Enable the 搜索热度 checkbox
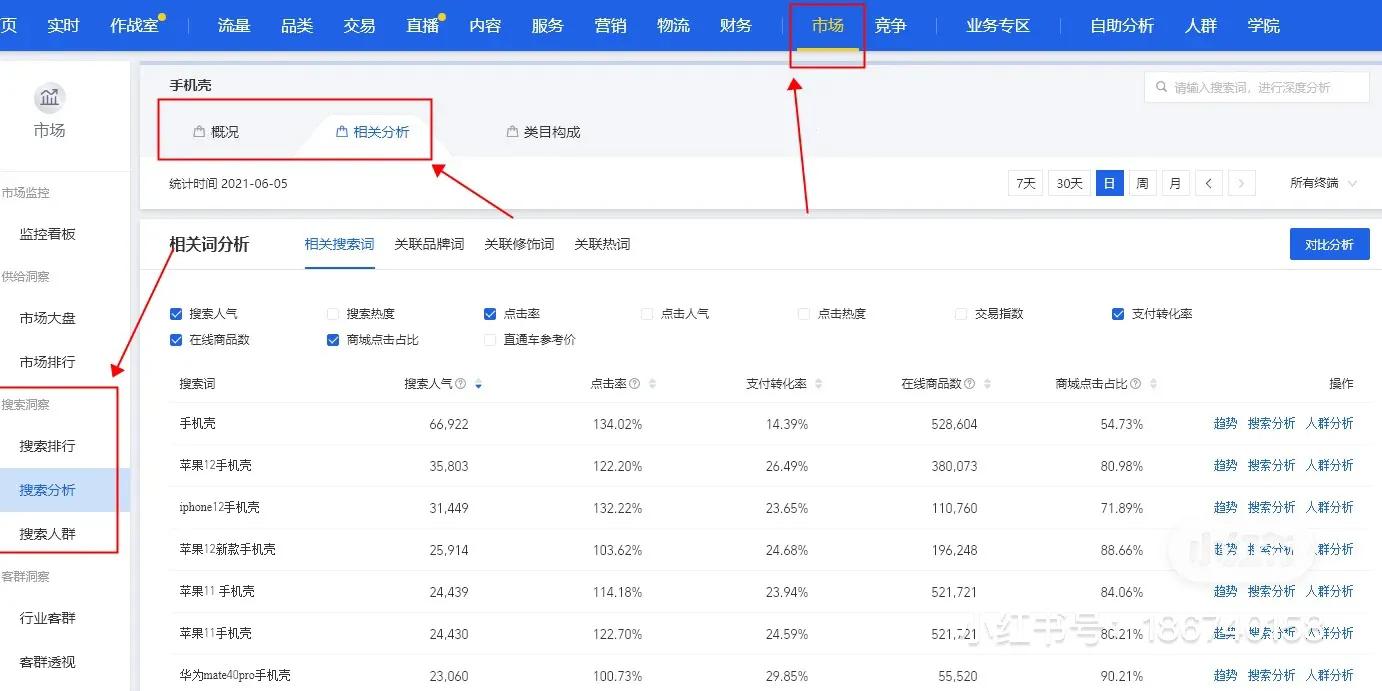 (332, 313)
